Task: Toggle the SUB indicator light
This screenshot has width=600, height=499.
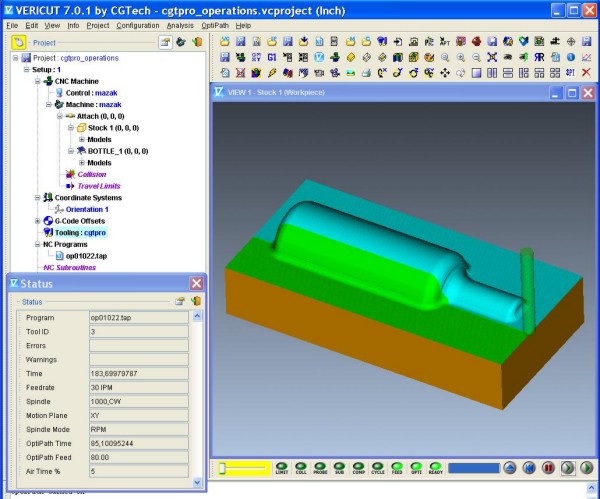Action: pos(339,468)
